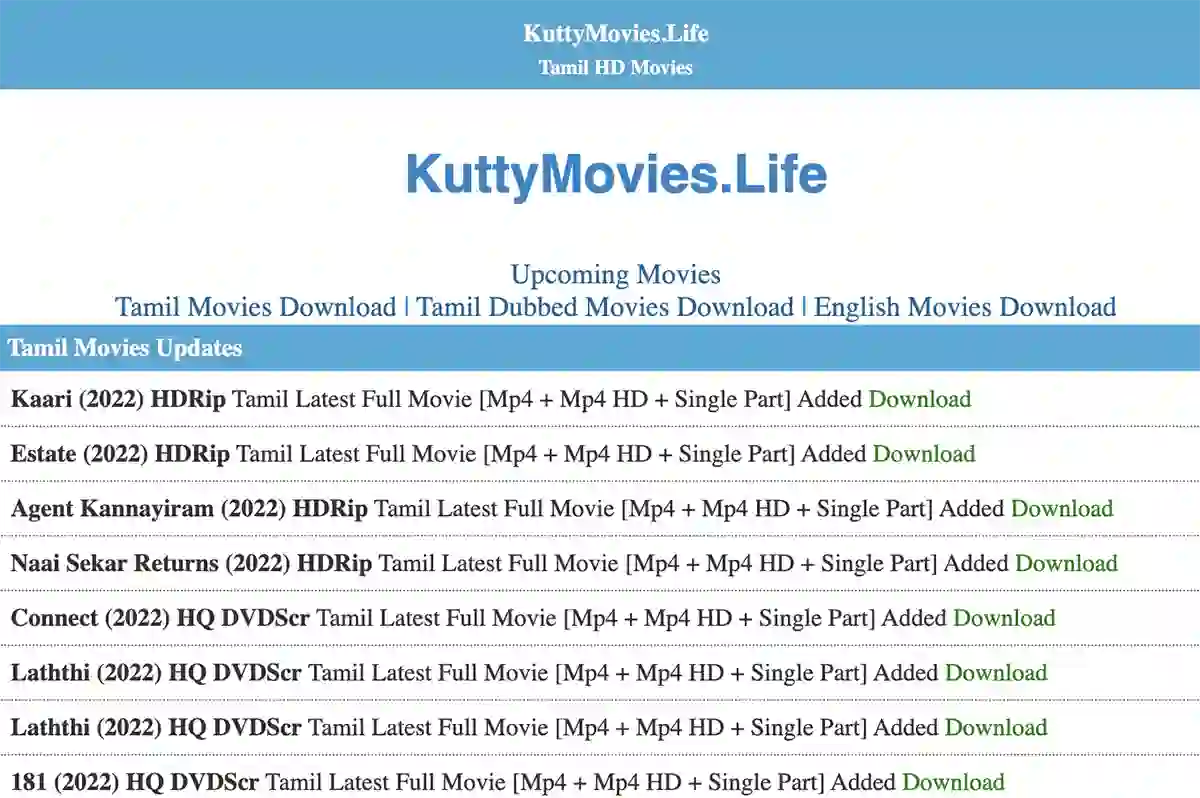This screenshot has width=1200, height=798.
Task: Select Connect (2022) HQ DVDScr title text
Action: (x=160, y=618)
